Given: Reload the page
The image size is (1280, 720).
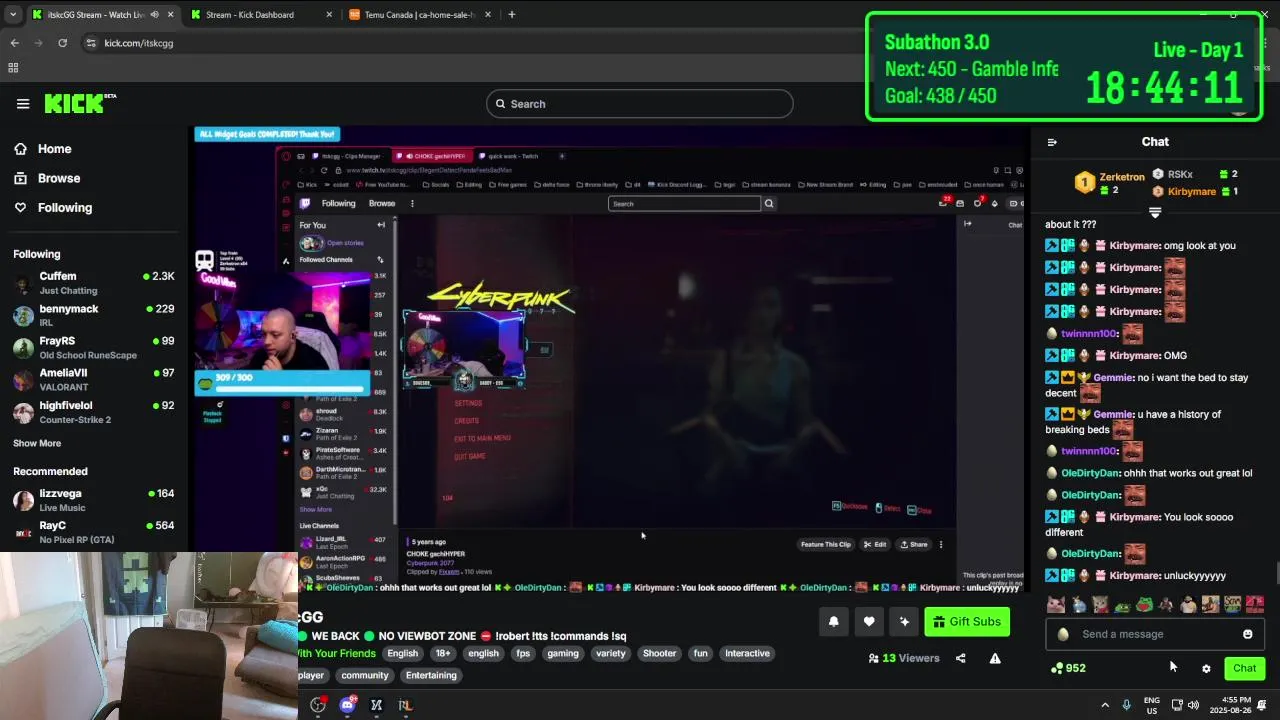Looking at the screenshot, I should (x=62, y=43).
